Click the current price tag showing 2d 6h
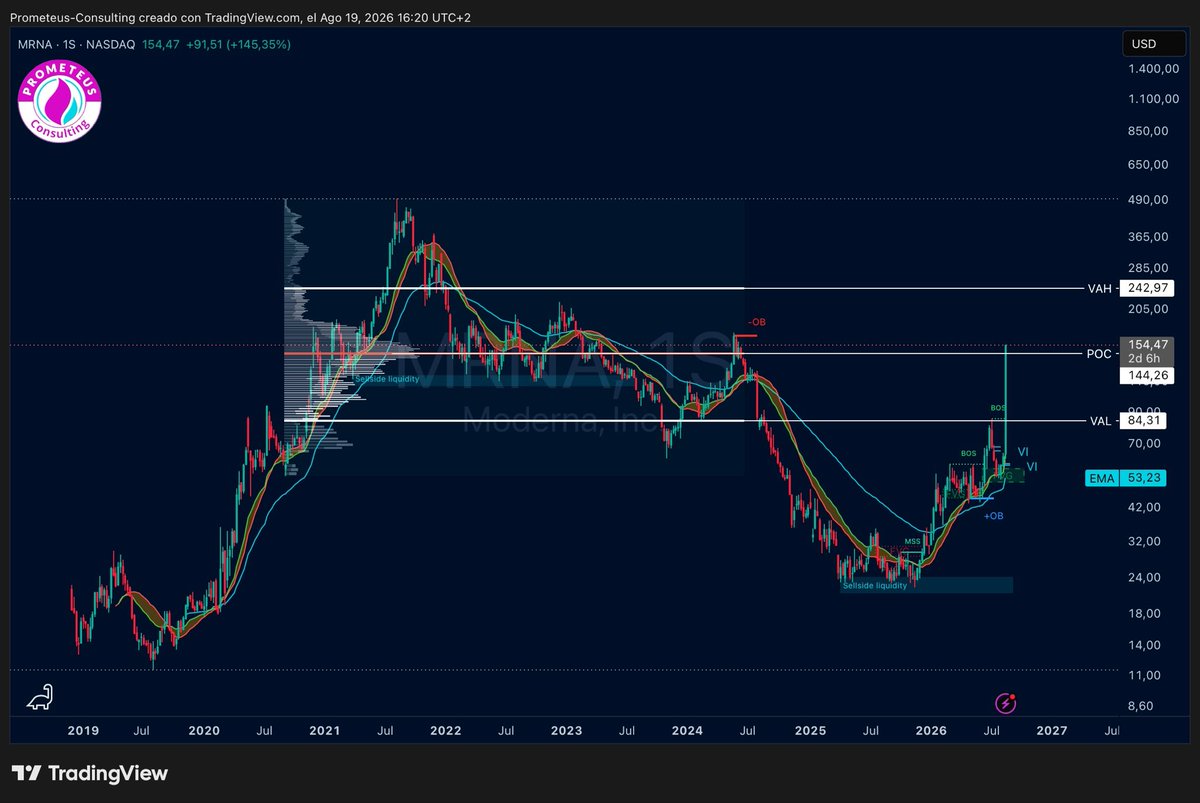The height and width of the screenshot is (803, 1200). (1145, 351)
